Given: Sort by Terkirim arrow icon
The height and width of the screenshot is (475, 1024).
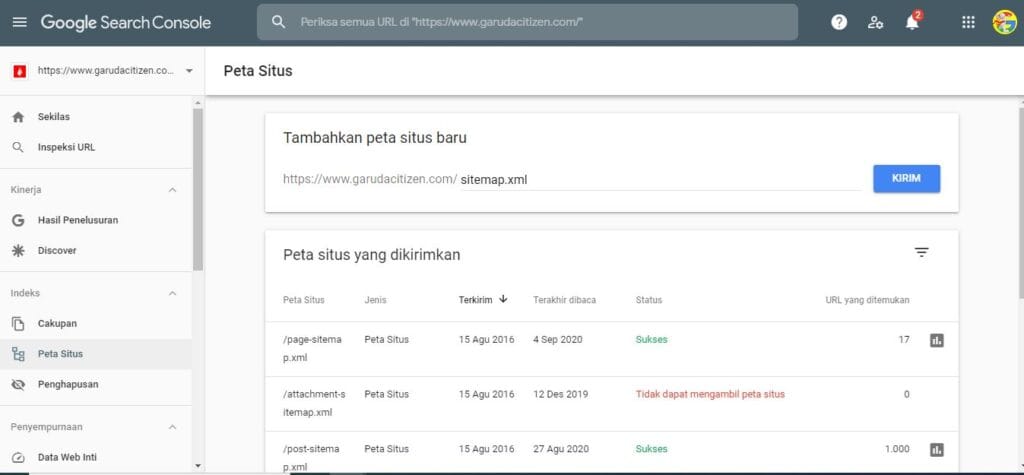Looking at the screenshot, I should [503, 299].
